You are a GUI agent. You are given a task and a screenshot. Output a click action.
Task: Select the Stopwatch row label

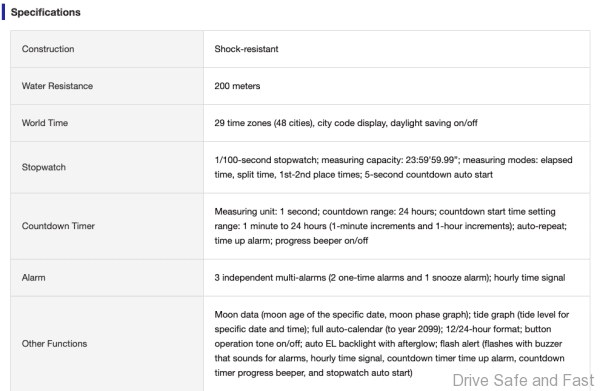[44, 167]
